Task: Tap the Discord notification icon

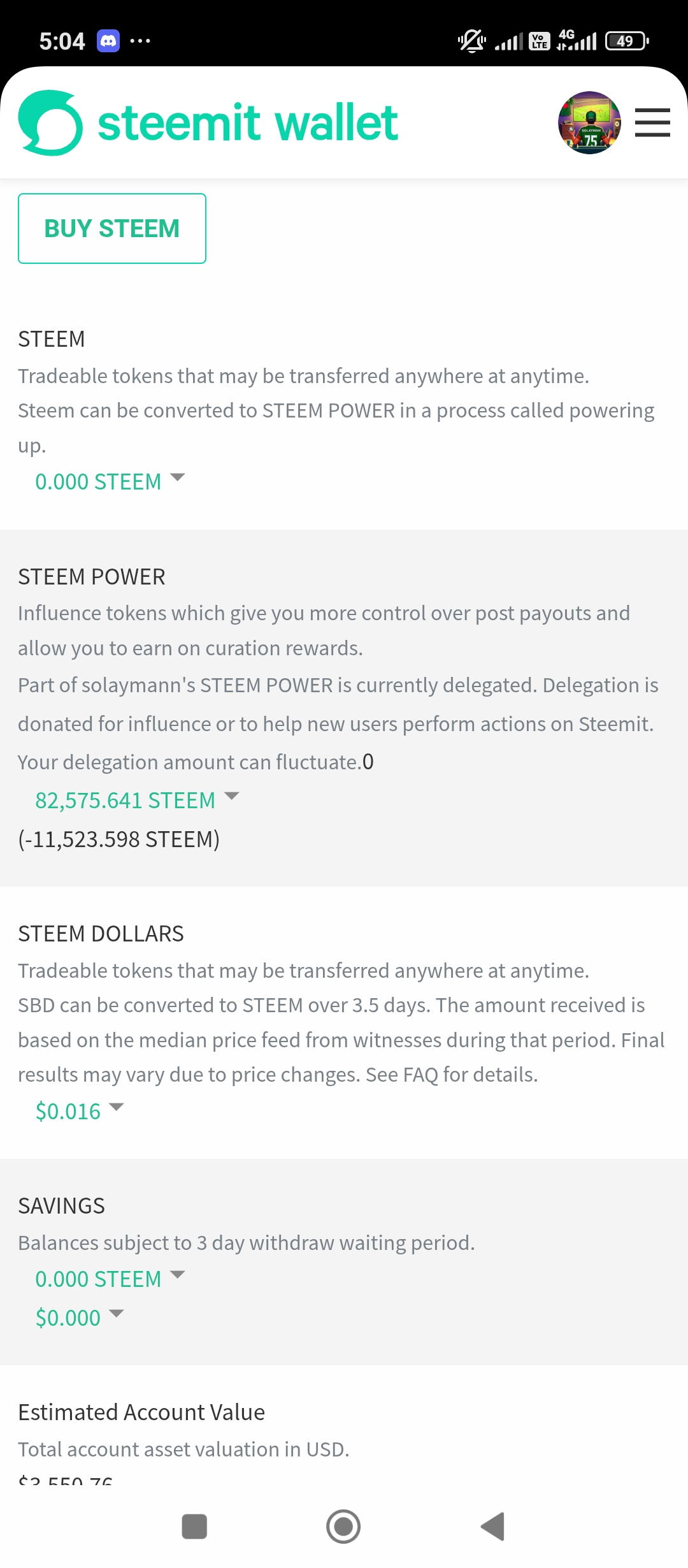Action: 108,41
